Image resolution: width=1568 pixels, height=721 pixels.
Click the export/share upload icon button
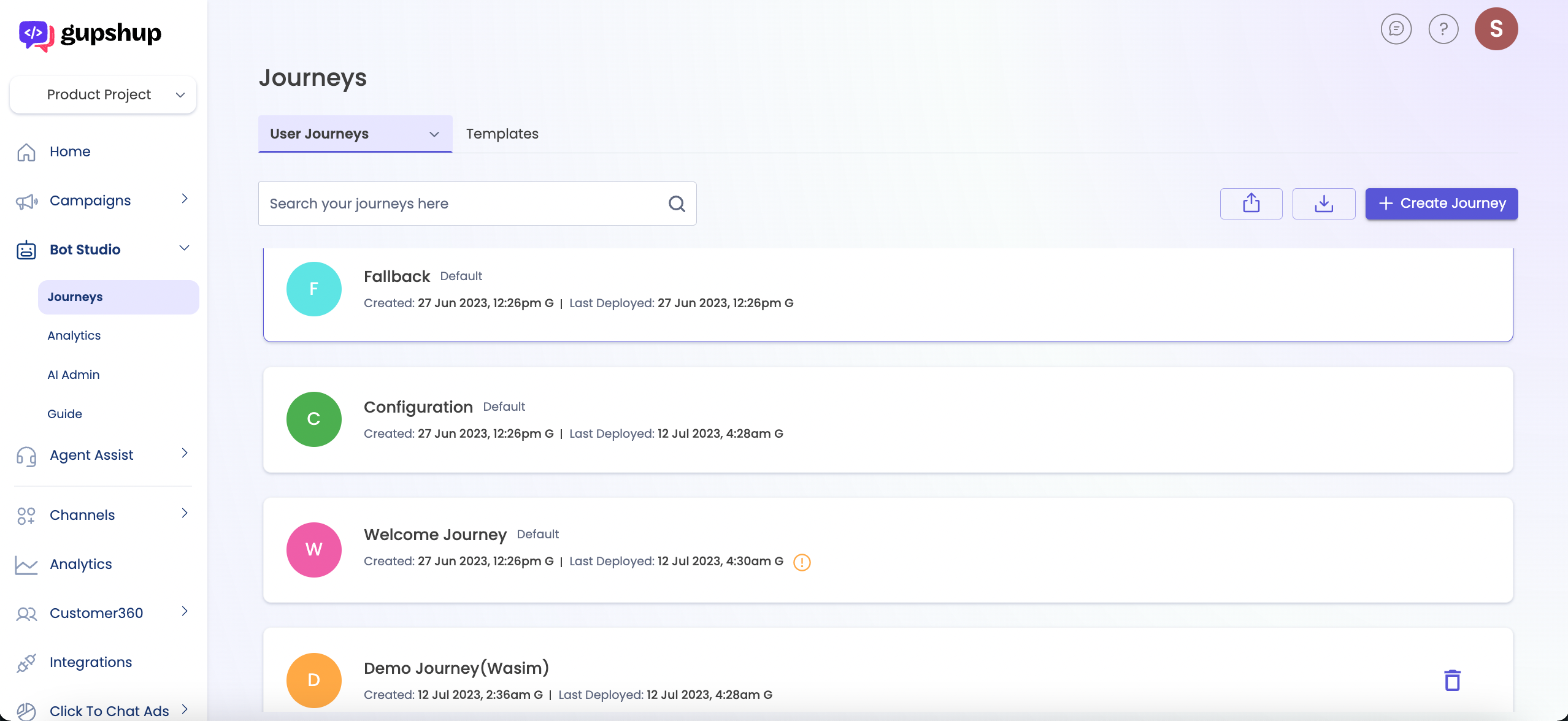click(x=1251, y=204)
